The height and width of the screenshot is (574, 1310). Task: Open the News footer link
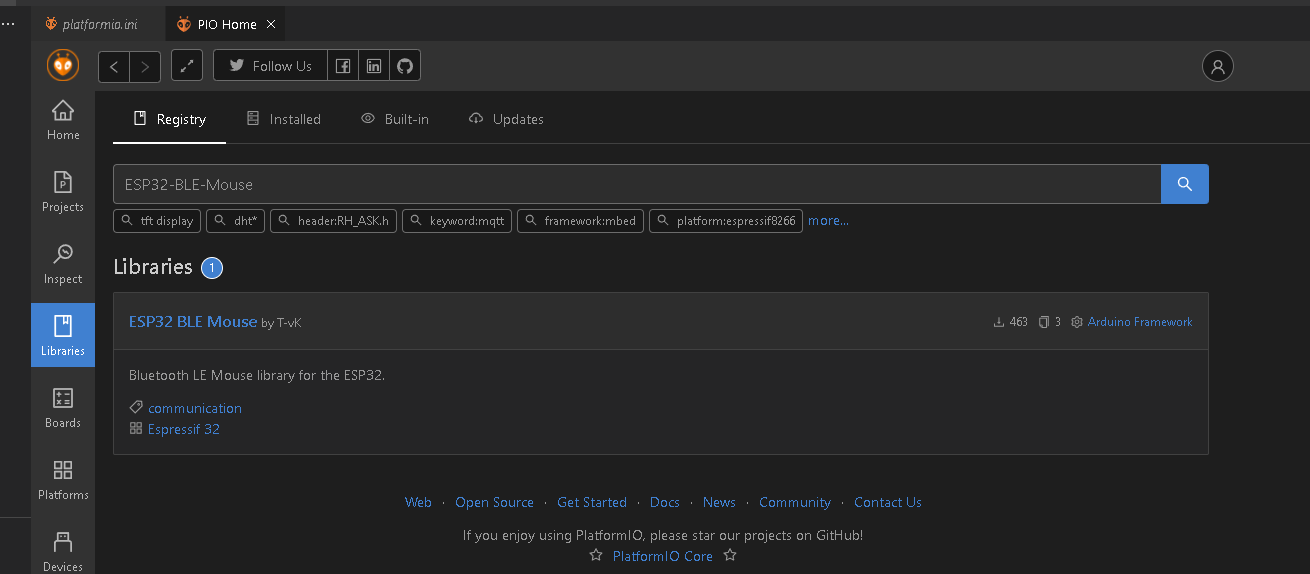point(719,502)
